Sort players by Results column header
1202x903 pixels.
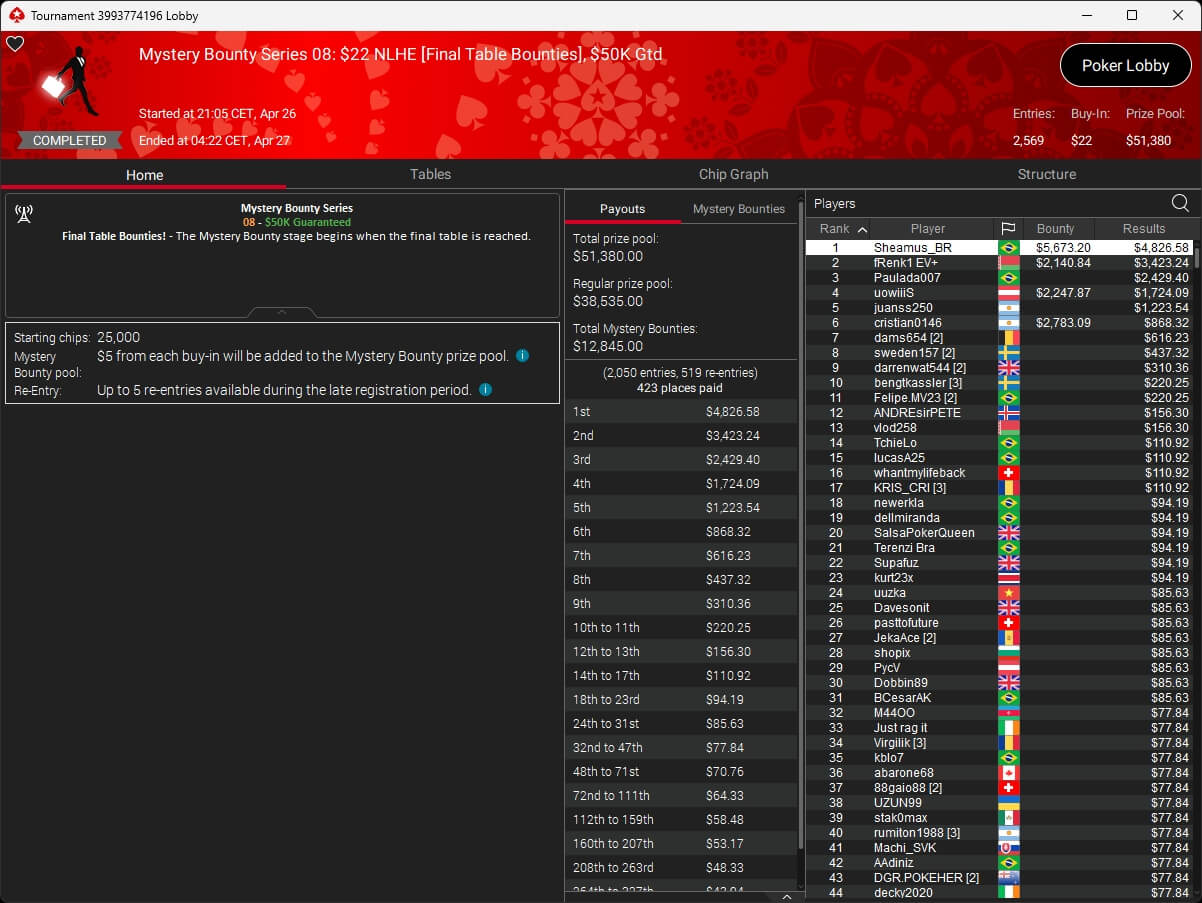point(1143,229)
